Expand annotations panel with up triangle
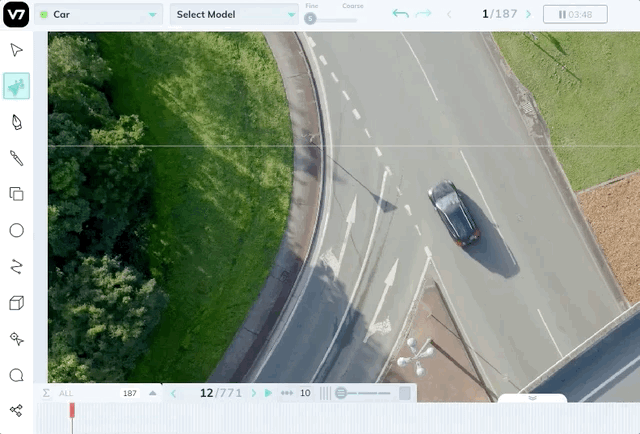Image resolution: width=640 pixels, height=434 pixels. 153,393
